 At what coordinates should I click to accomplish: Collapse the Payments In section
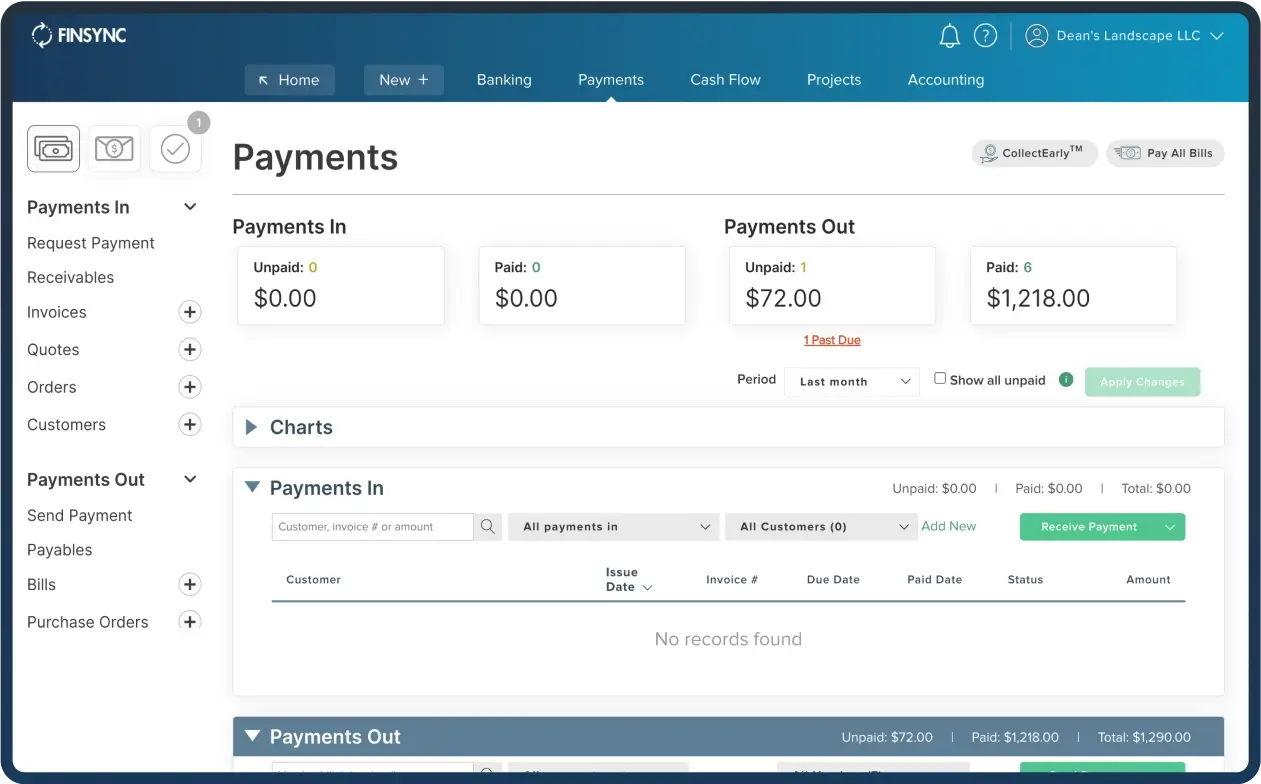click(252, 487)
